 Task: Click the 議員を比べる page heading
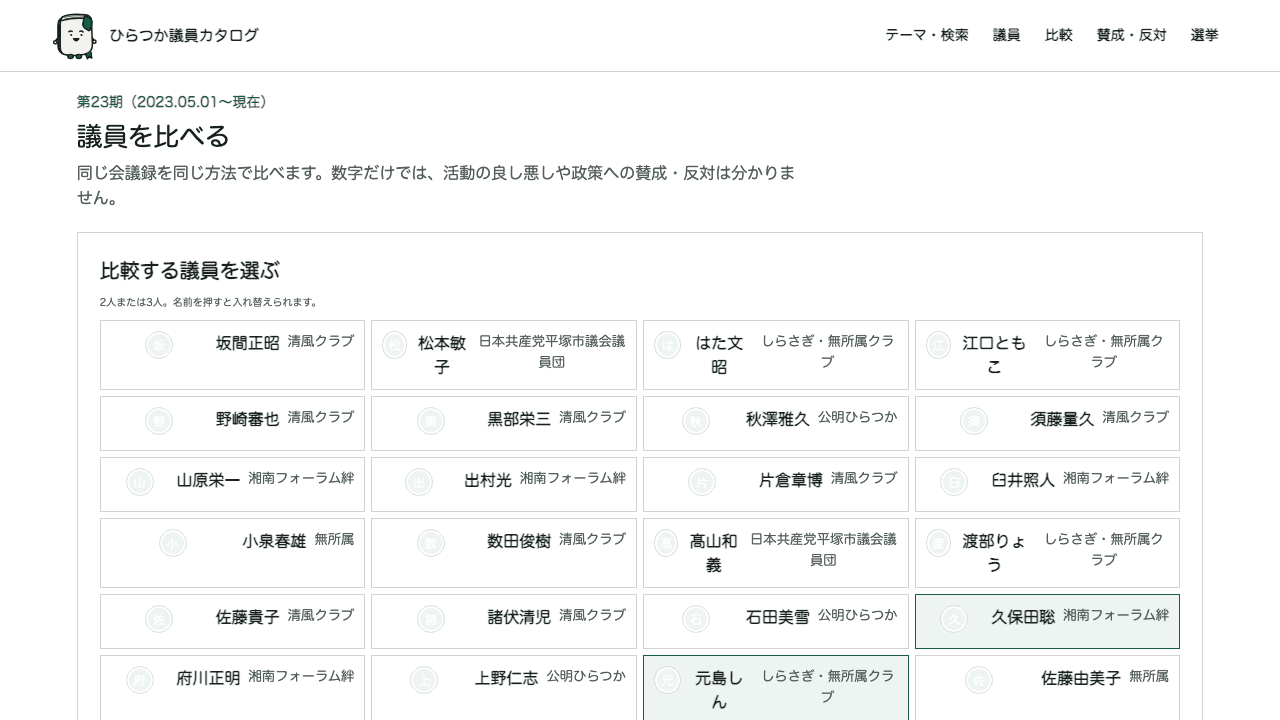coord(154,136)
